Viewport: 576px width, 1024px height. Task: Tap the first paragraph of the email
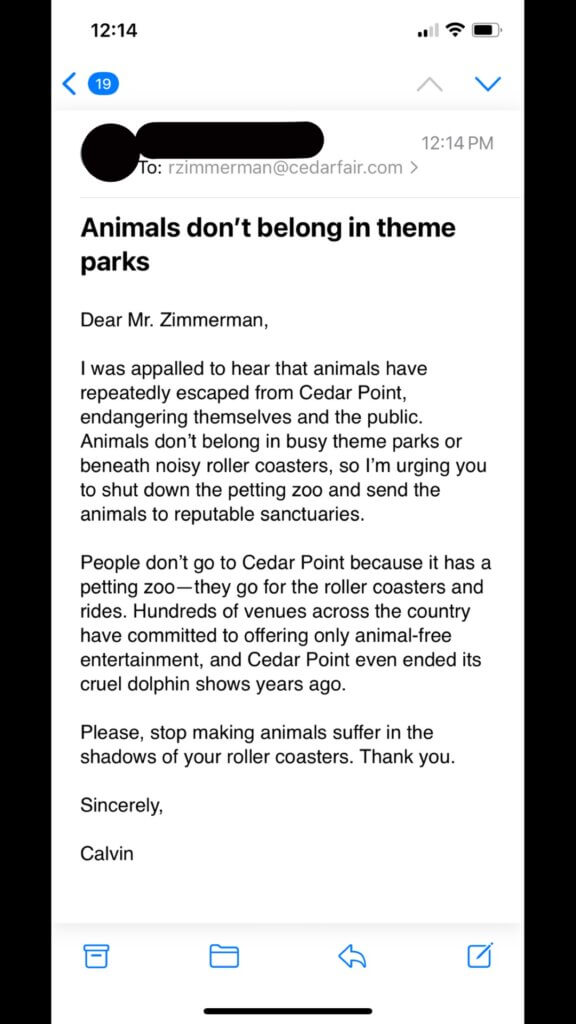click(x=283, y=440)
